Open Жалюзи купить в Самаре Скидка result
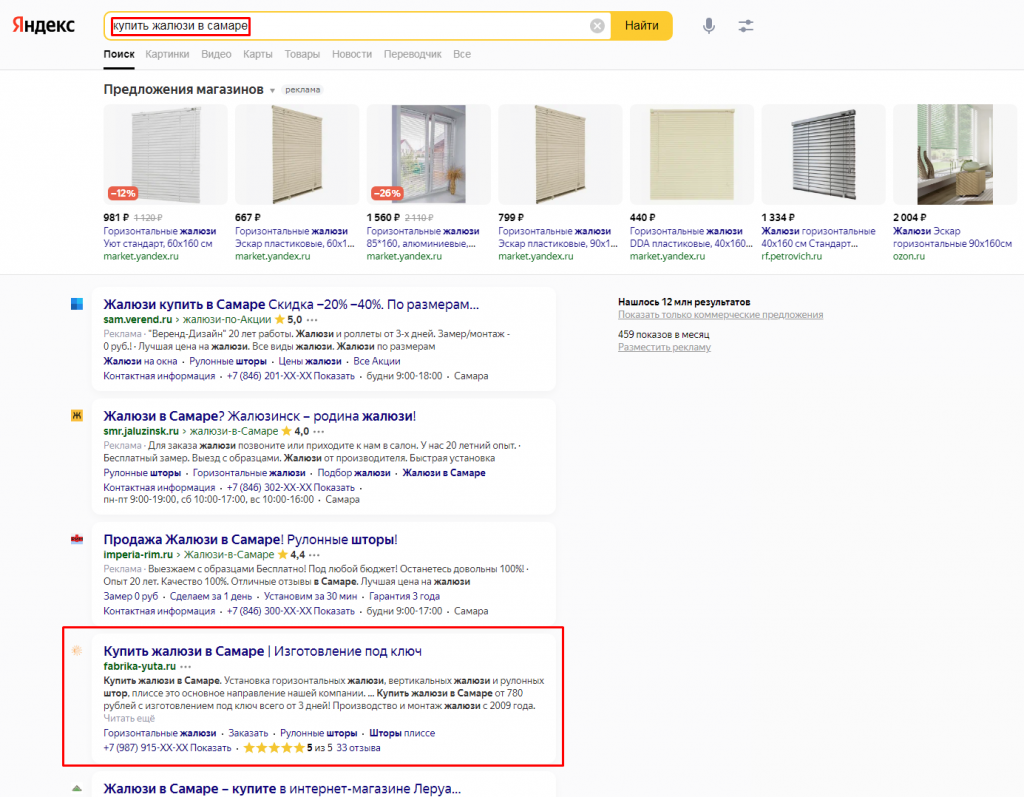Image resolution: width=1024 pixels, height=797 pixels. pos(291,304)
